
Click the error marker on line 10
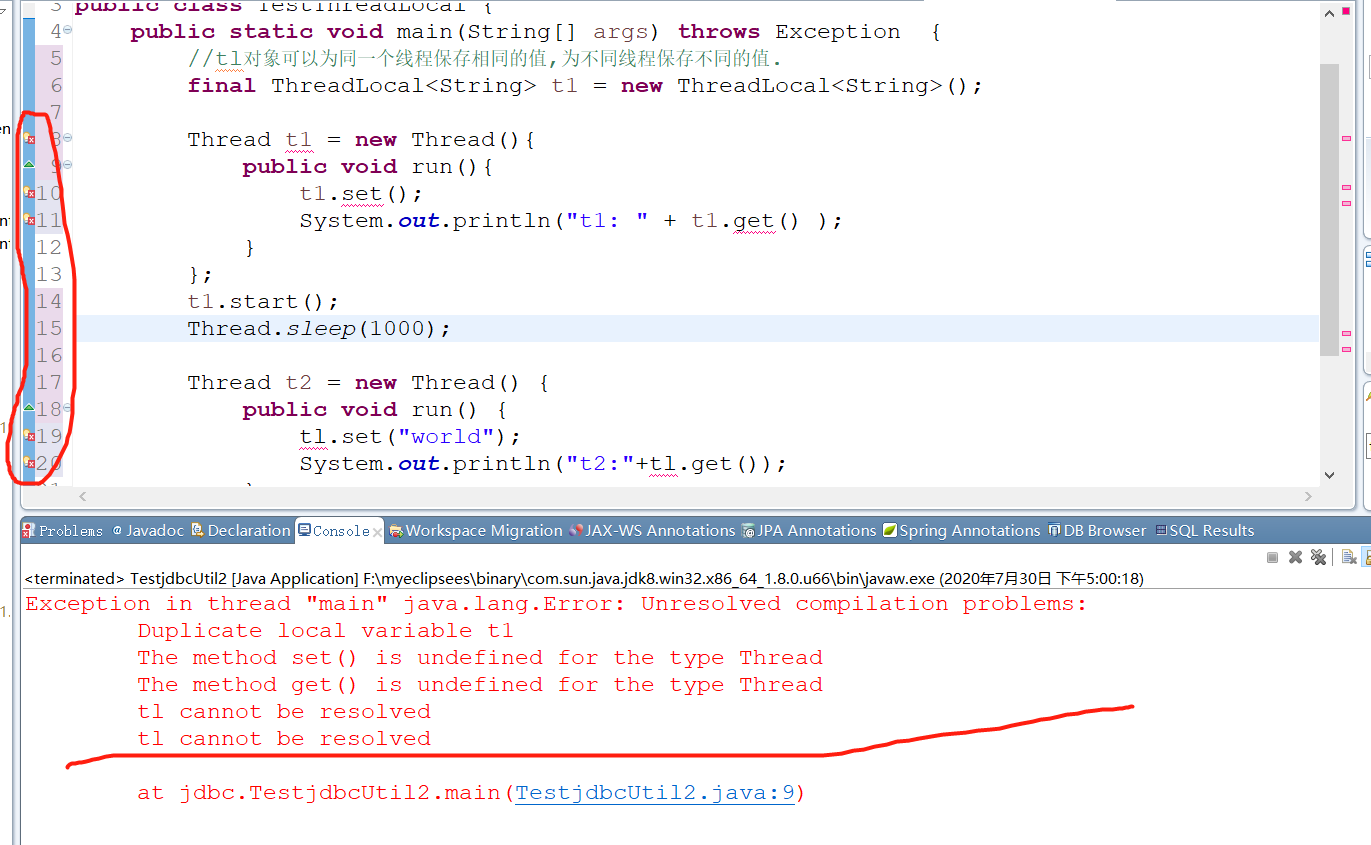click(x=29, y=193)
